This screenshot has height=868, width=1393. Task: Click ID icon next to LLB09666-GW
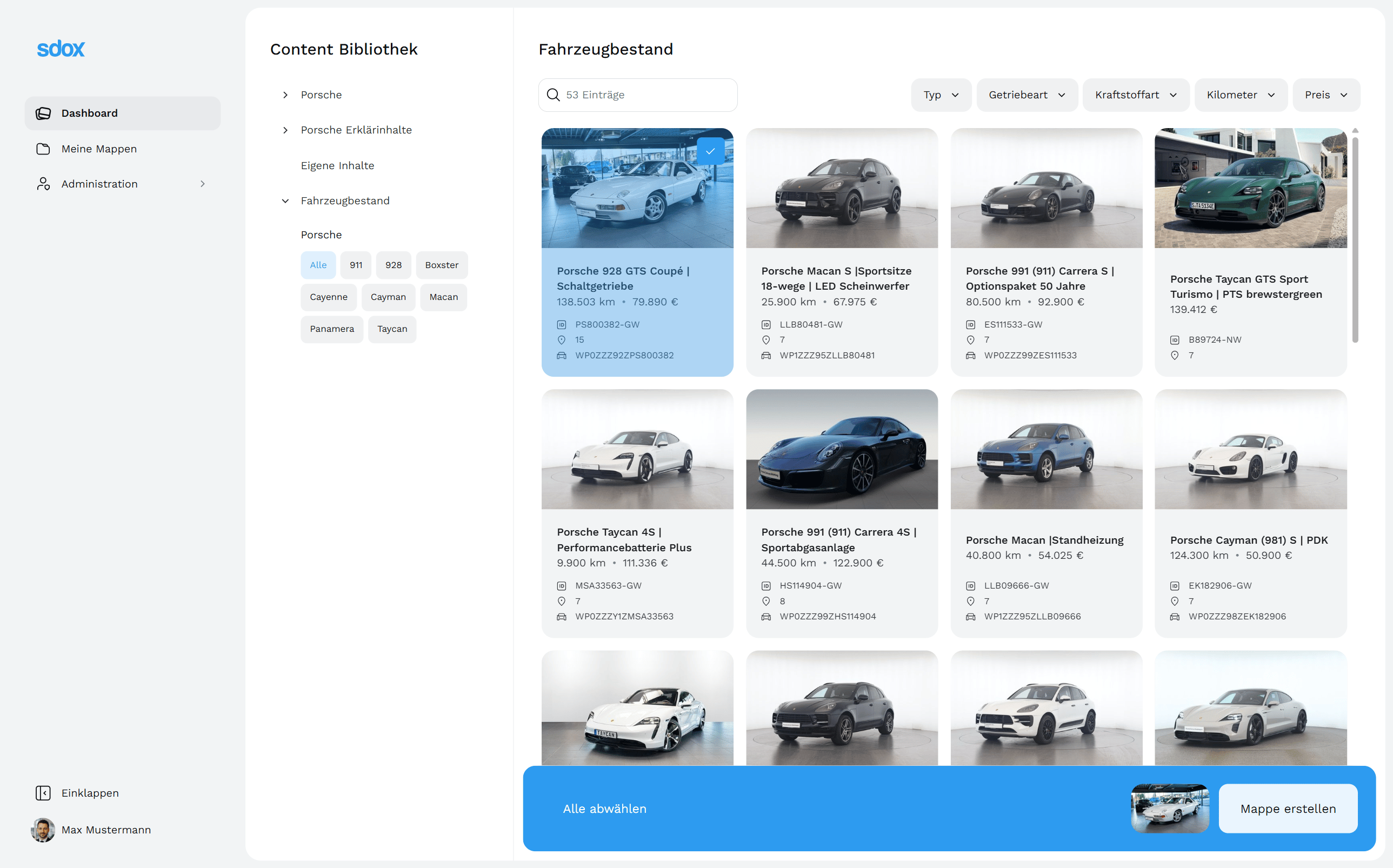coord(970,586)
